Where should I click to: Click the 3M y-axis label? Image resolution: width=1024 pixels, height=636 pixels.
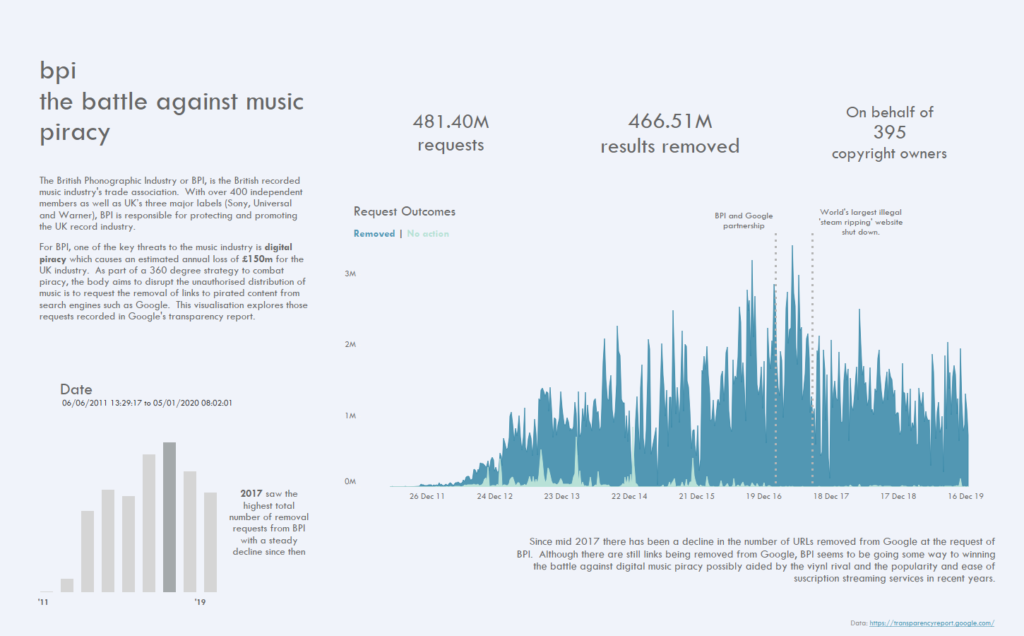pos(351,273)
